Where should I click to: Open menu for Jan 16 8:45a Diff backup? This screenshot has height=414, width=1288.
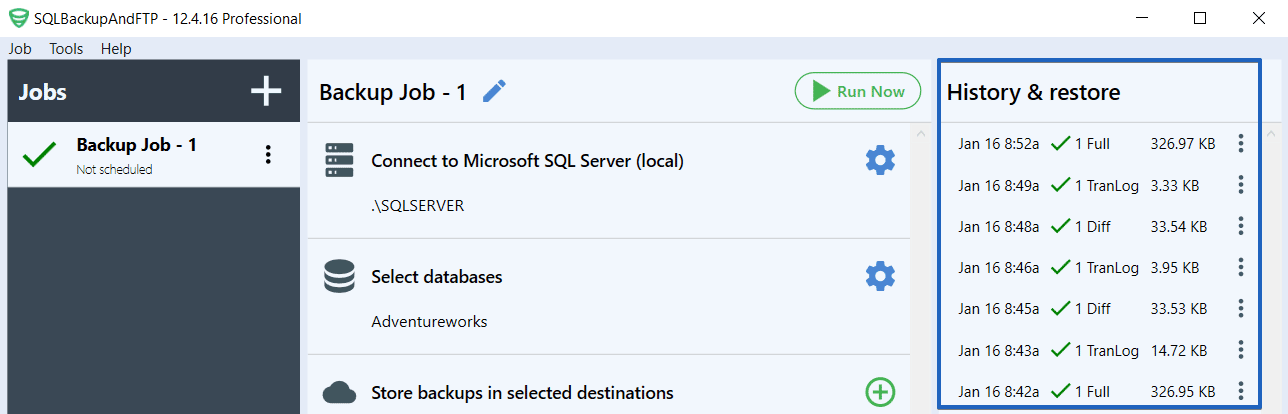(1241, 308)
